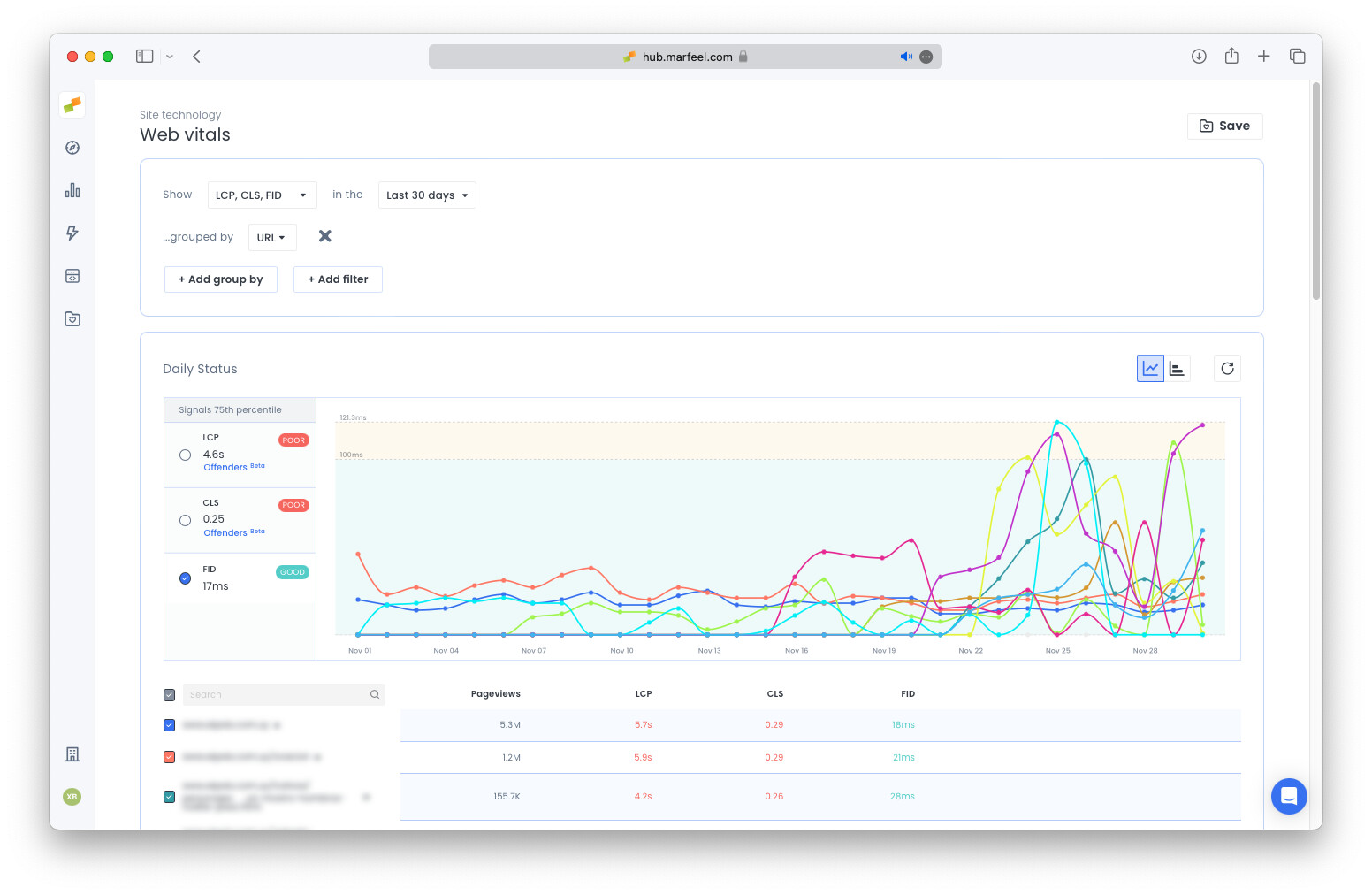Select the CLS radio button
This screenshot has width=1372, height=895.
click(x=185, y=521)
